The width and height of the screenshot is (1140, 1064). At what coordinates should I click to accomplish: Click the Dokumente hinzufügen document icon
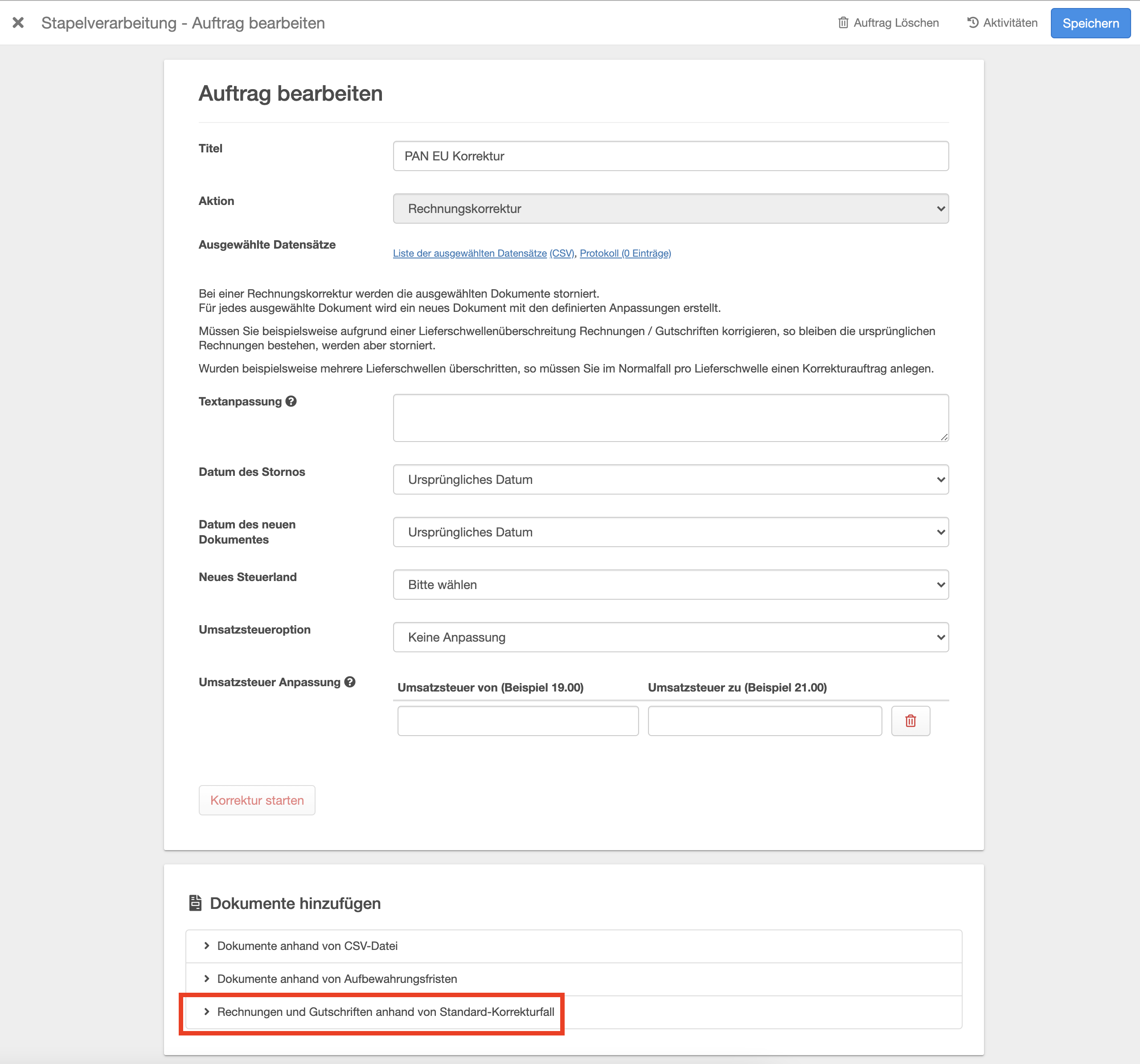point(195,903)
